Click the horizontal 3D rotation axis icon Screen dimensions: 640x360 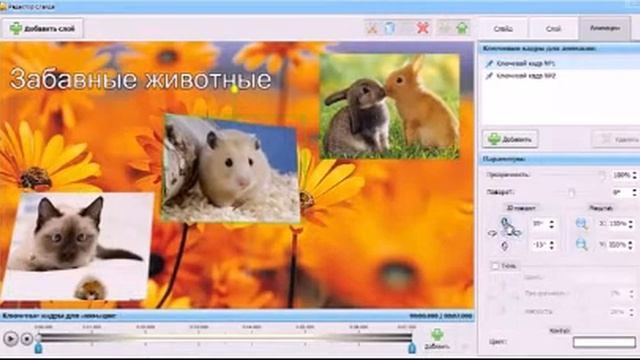(492, 233)
